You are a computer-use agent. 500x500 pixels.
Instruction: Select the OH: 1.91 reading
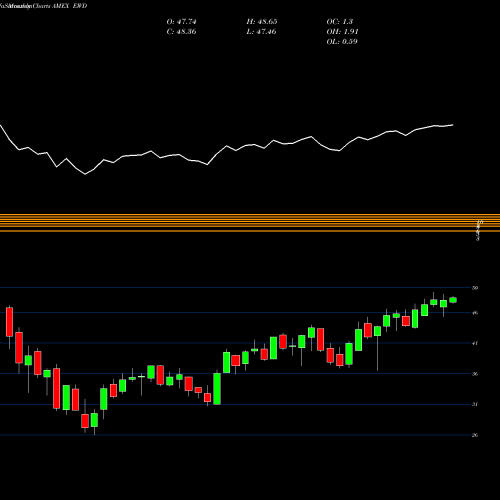[x=342, y=32]
